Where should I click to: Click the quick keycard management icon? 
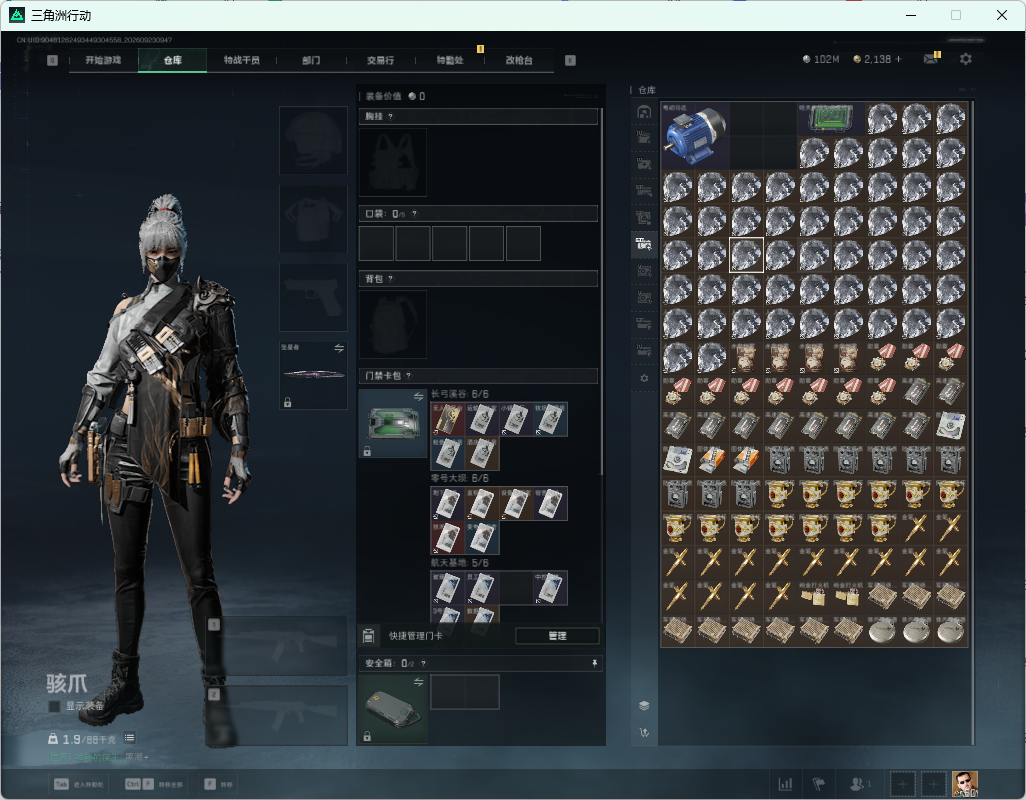coord(368,635)
